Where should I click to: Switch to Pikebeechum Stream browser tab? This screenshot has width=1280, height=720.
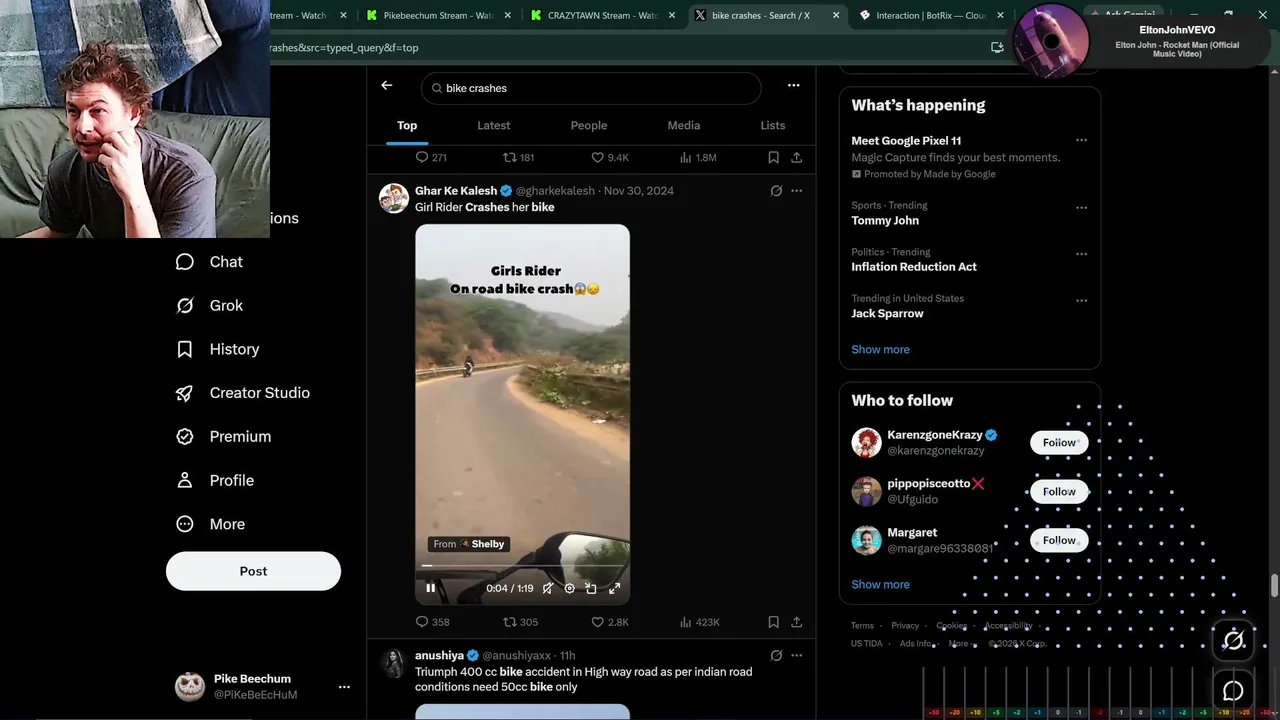pos(437,15)
